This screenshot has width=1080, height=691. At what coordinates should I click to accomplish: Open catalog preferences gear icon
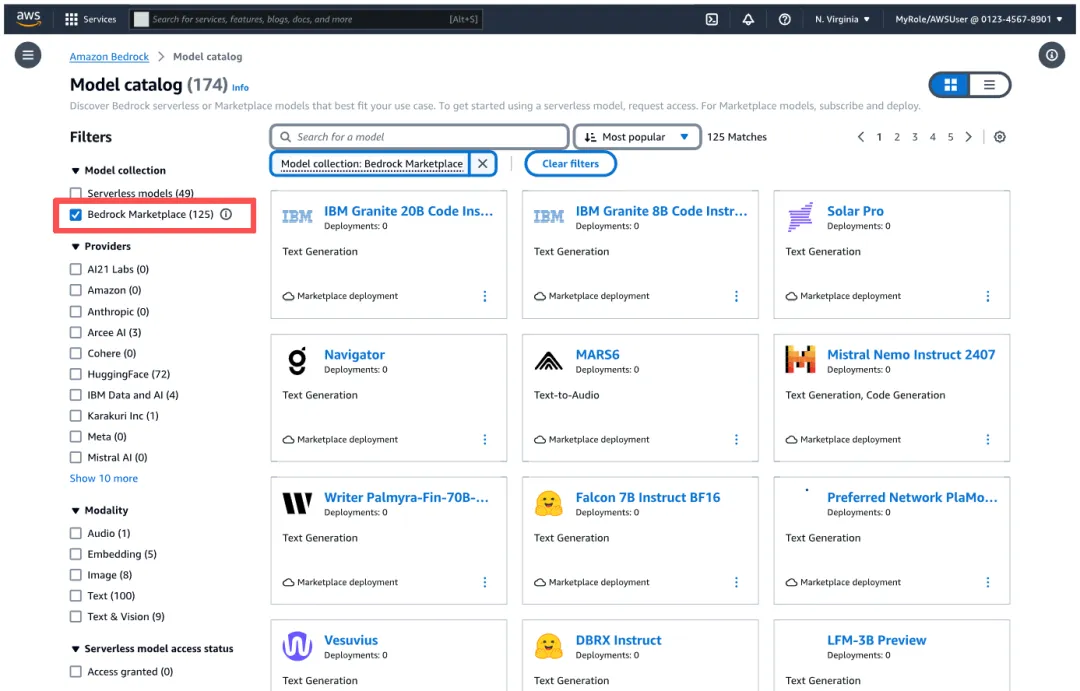coord(999,137)
